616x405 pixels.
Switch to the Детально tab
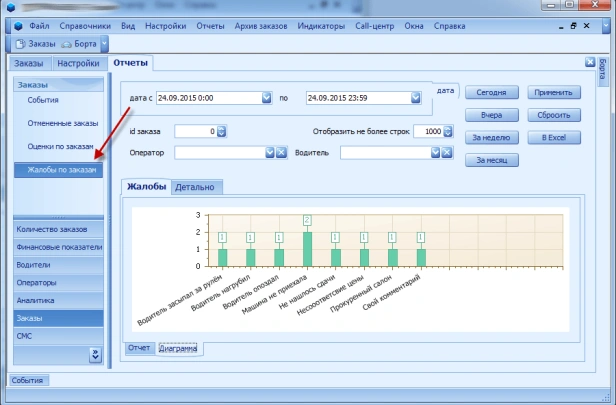pyautogui.click(x=196, y=187)
